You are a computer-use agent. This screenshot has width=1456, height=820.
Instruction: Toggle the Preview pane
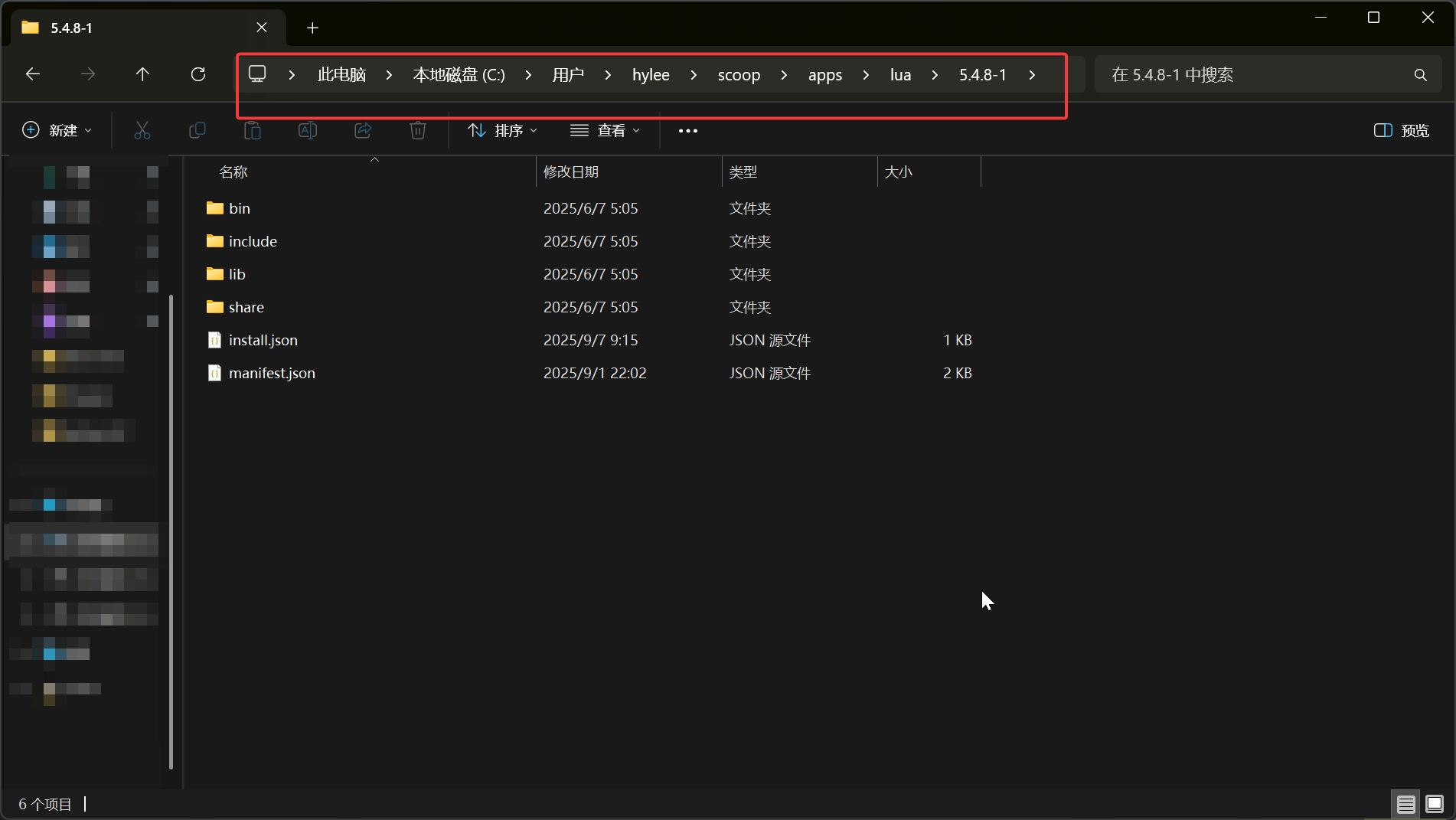[1402, 131]
